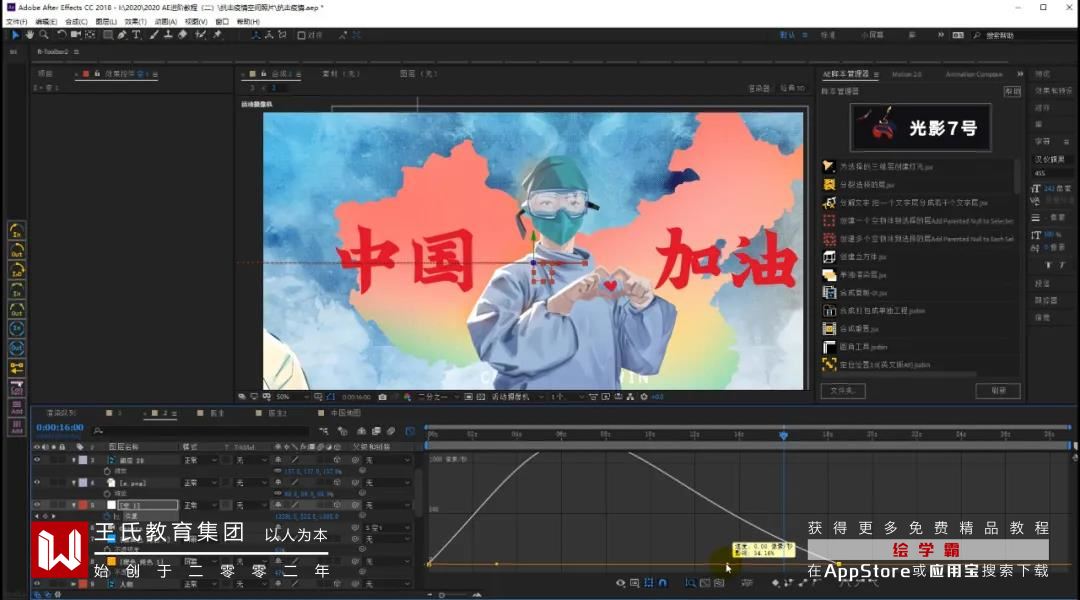Switch to the 中国地图 timeline tab

[x=345, y=413]
